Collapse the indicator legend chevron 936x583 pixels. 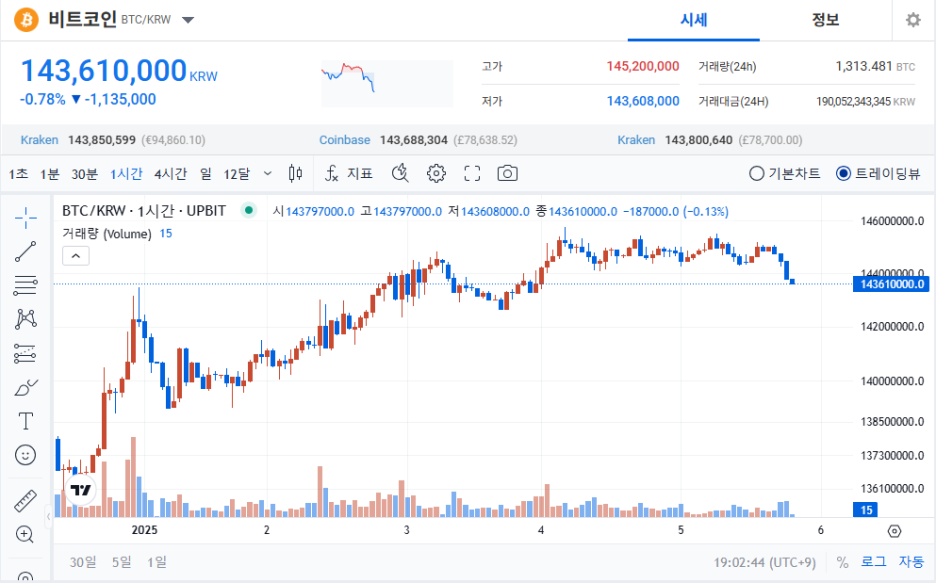(76, 256)
